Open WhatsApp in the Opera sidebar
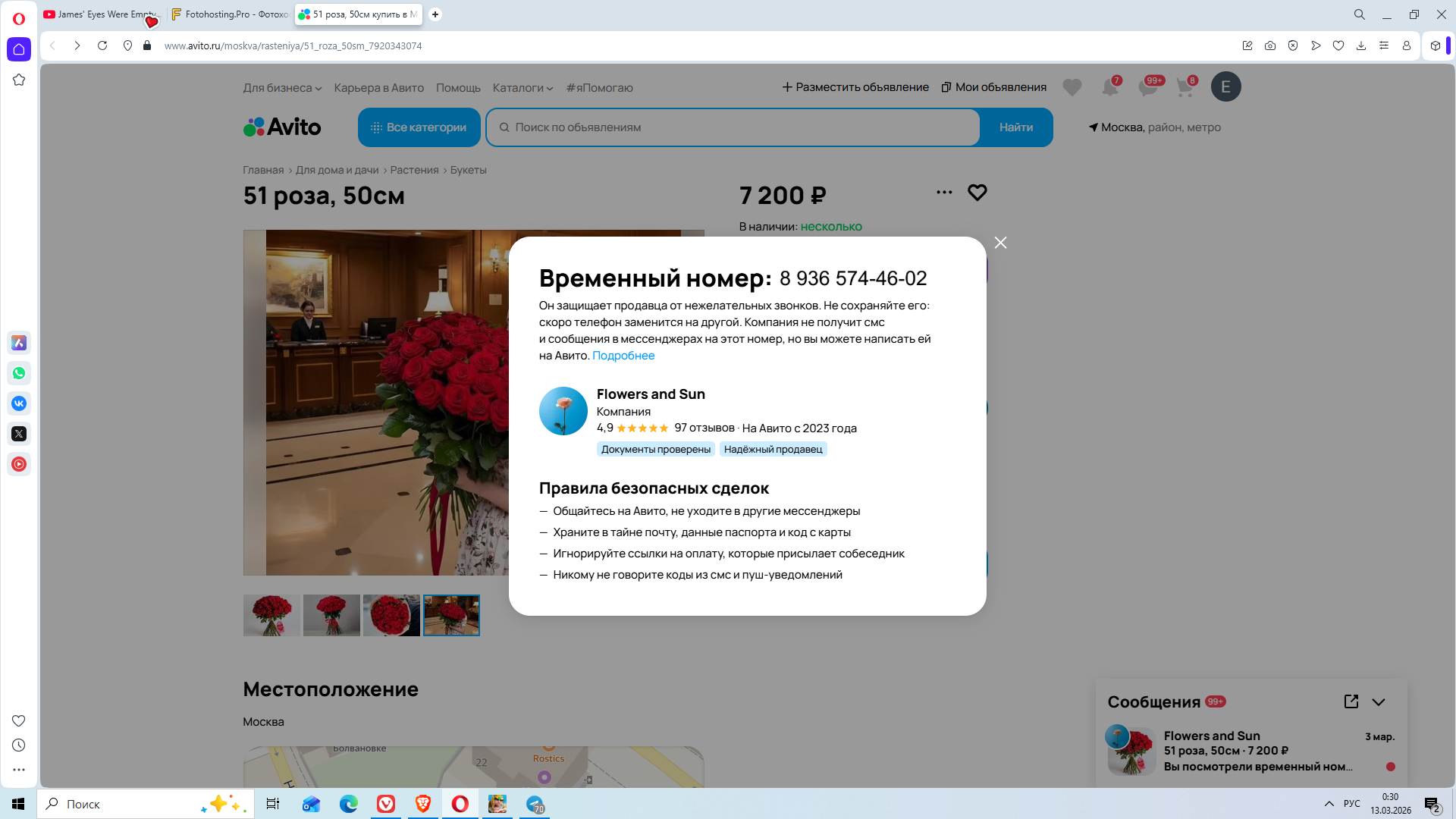 tap(19, 373)
